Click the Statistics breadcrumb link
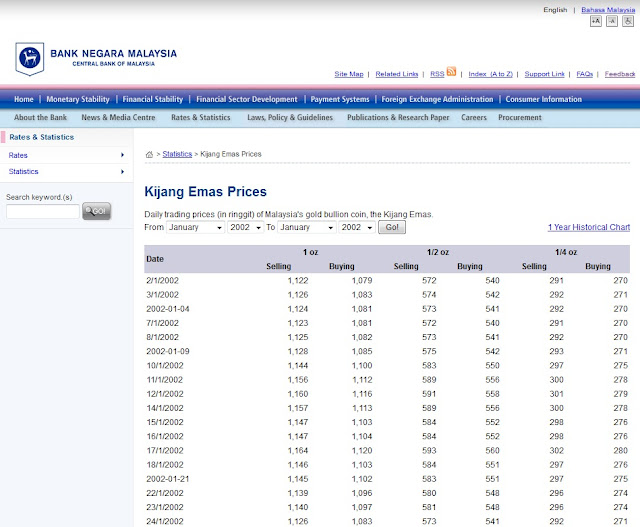 [x=177, y=154]
